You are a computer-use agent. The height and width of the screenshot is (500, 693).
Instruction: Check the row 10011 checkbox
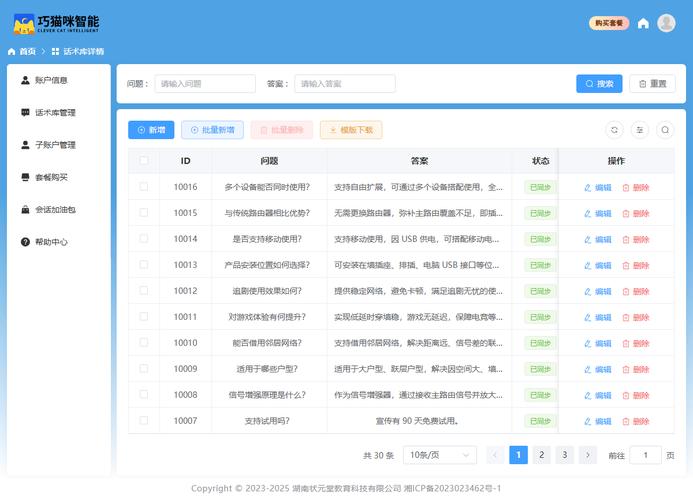144,317
